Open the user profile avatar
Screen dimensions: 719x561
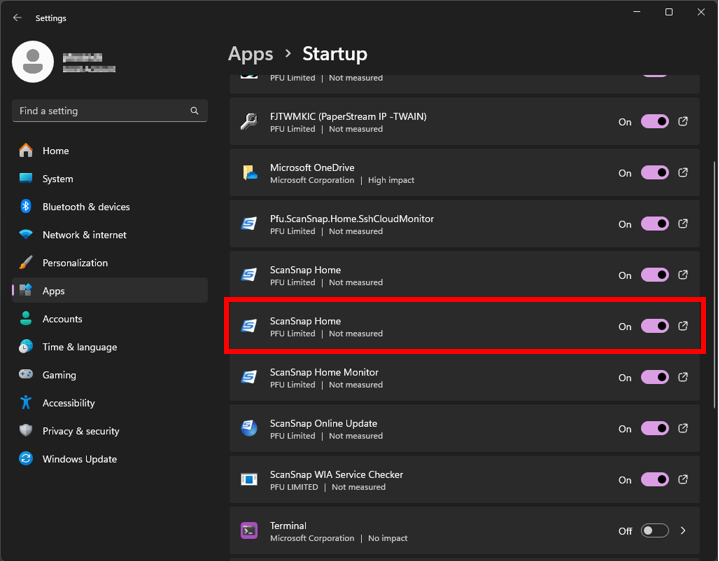[33, 62]
